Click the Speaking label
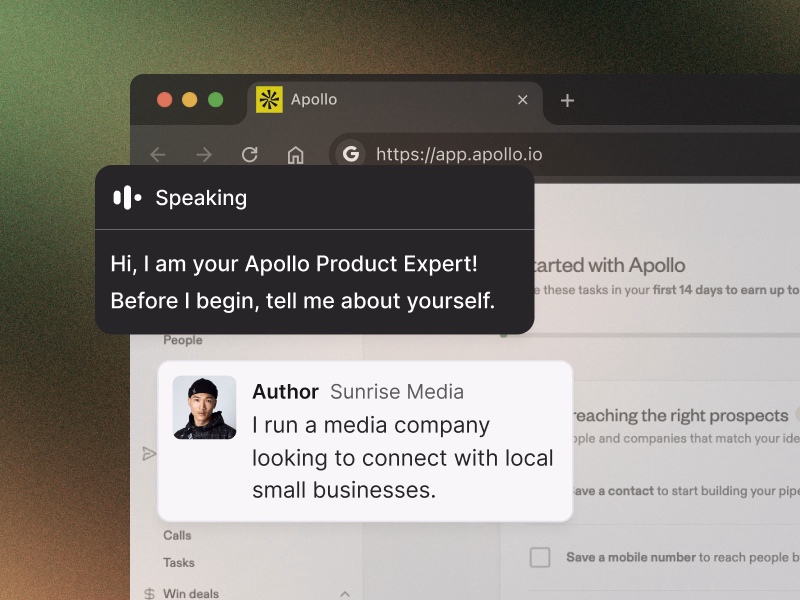 pyautogui.click(x=201, y=198)
